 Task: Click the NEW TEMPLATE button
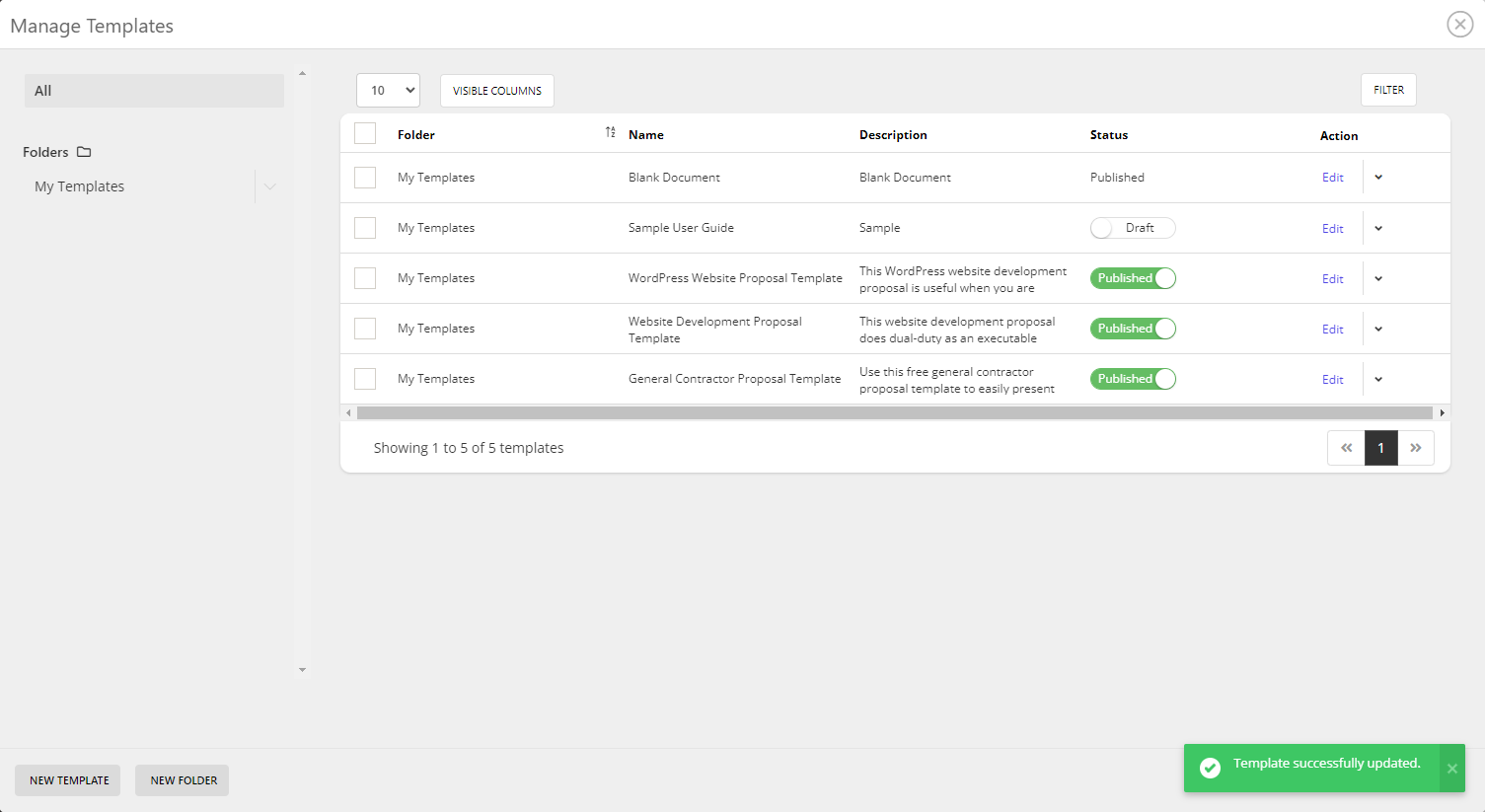pyautogui.click(x=67, y=779)
